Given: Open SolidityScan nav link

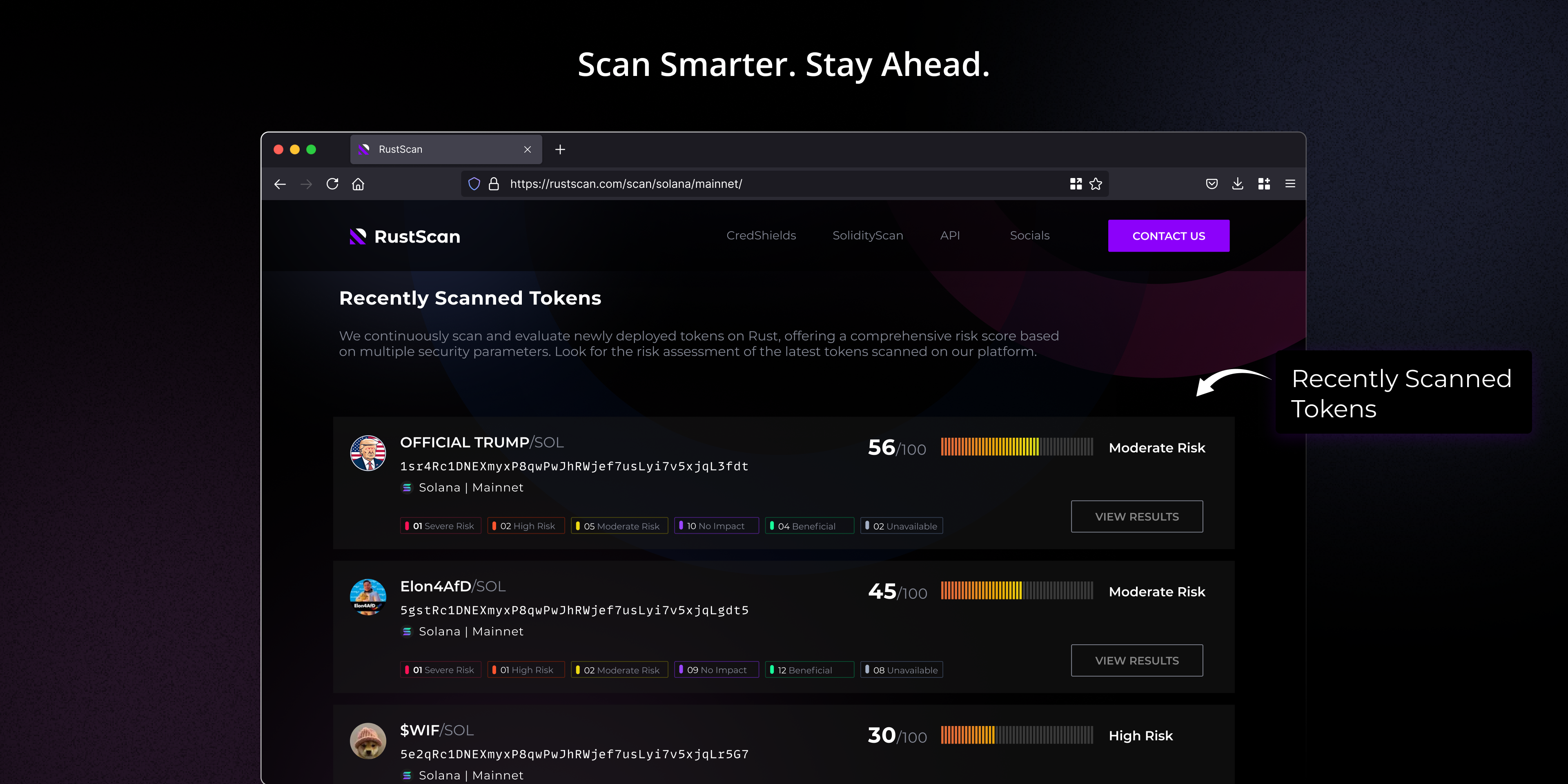Looking at the screenshot, I should pos(867,236).
